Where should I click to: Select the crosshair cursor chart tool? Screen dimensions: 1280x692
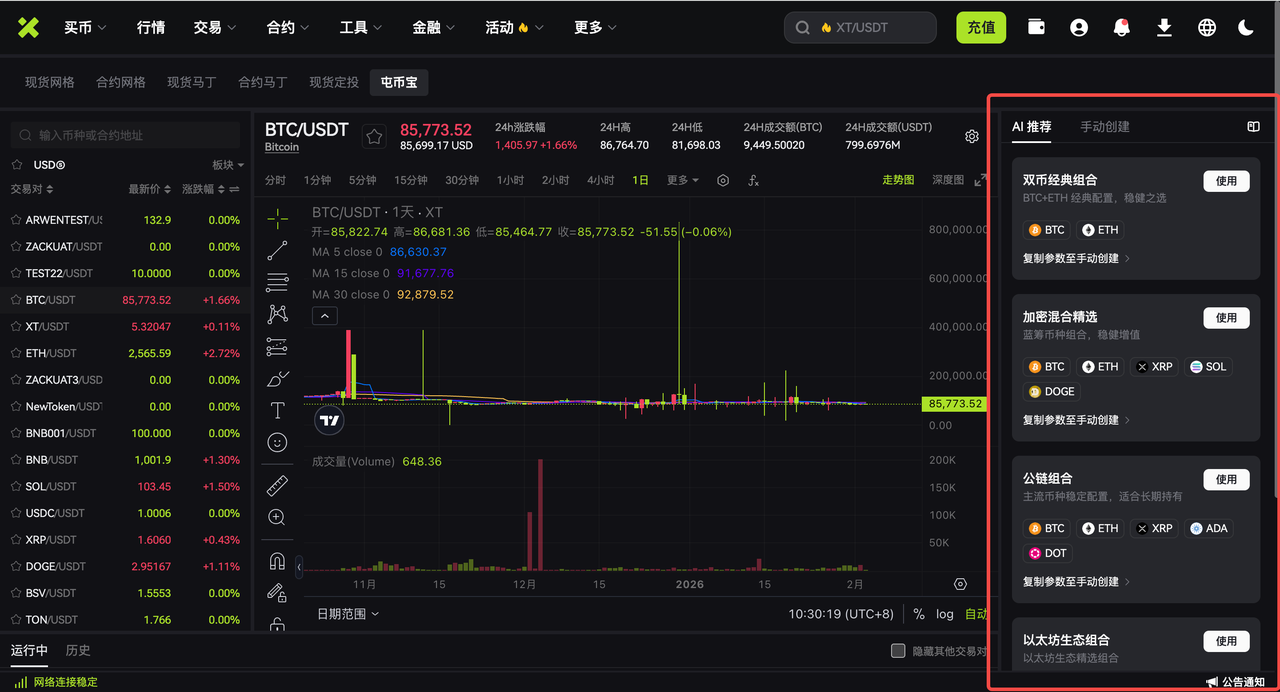pos(277,218)
